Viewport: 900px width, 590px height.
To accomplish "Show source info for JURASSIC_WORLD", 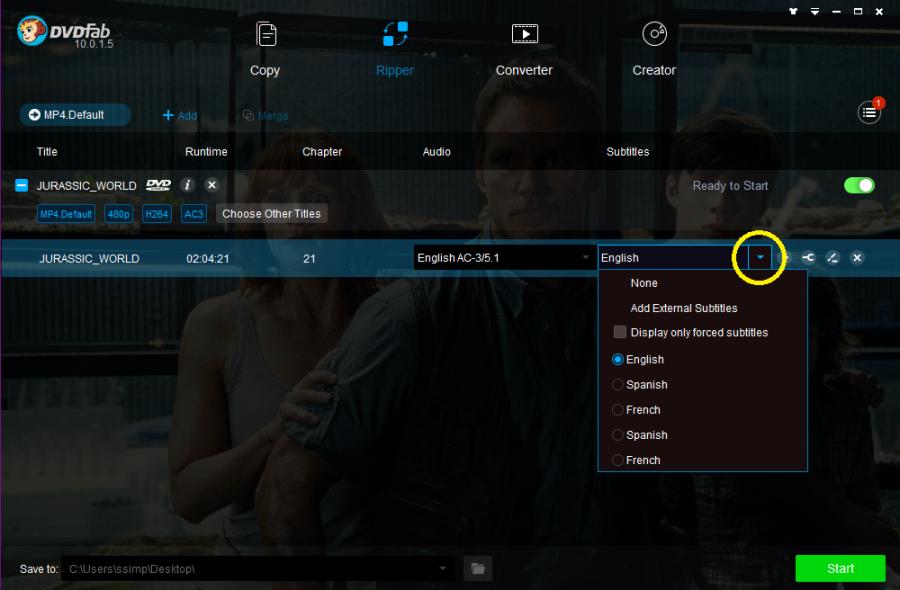I will 187,185.
